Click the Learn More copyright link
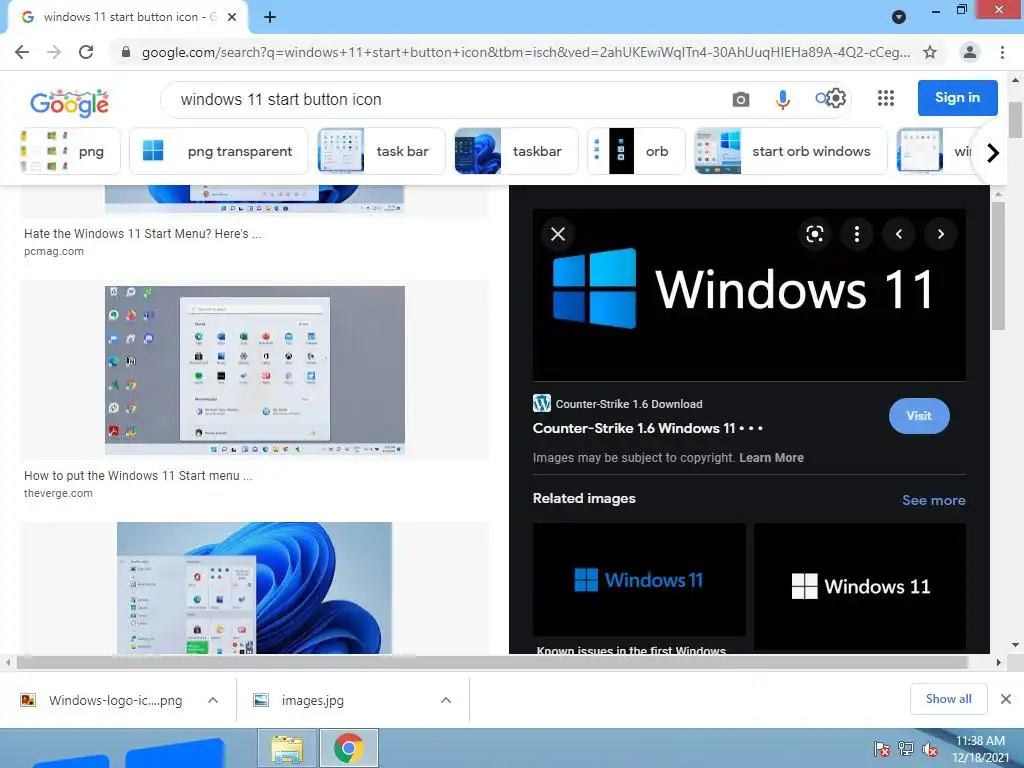The width and height of the screenshot is (1024, 768). click(x=771, y=458)
